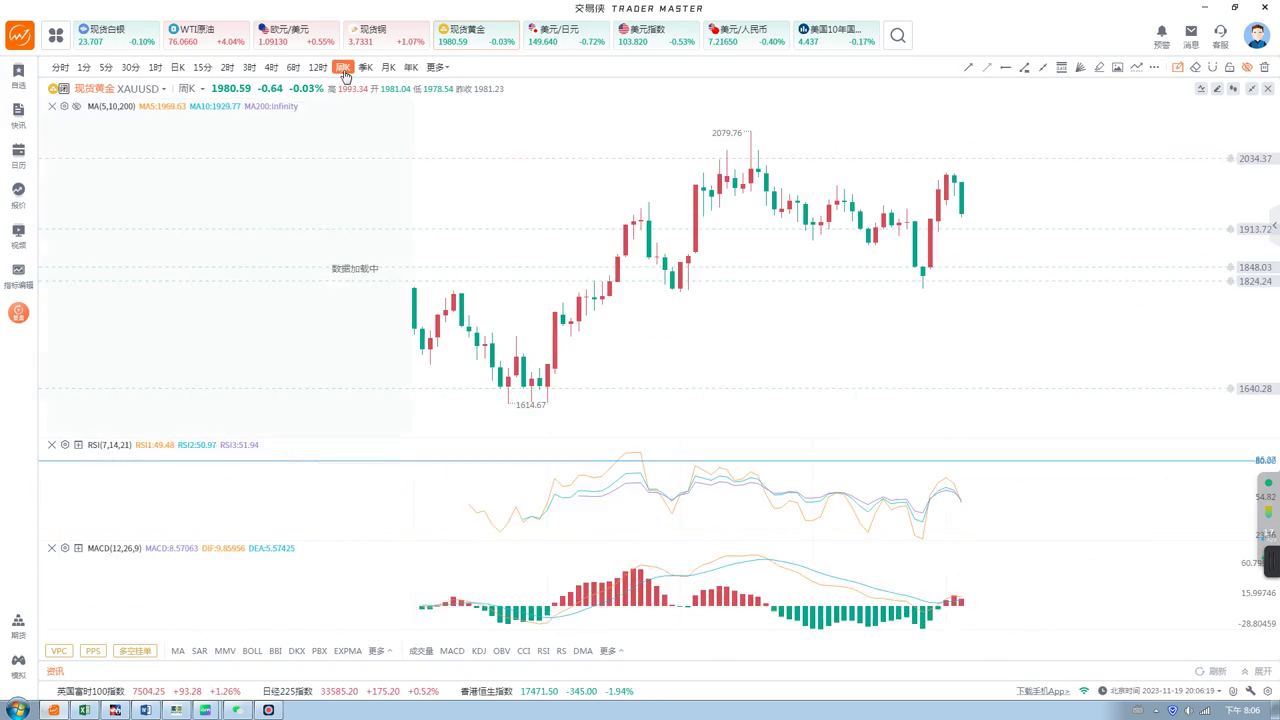Select the Gann fan drawing tool
The image size is (1280, 720).
click(1080, 67)
